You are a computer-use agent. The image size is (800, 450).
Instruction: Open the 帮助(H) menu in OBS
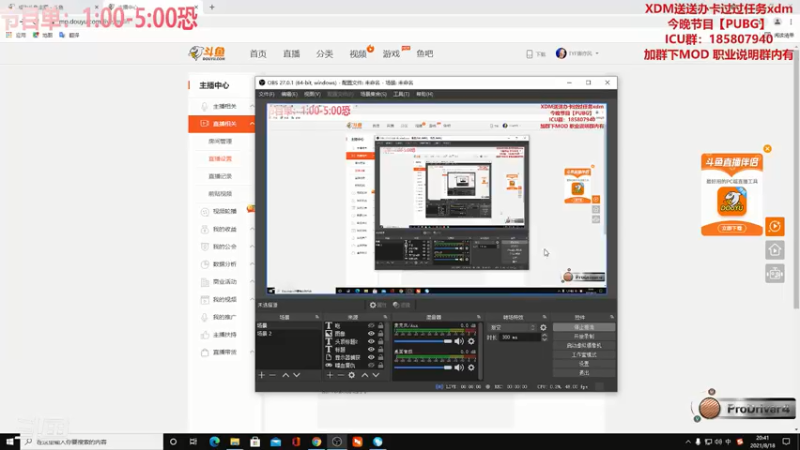424,94
